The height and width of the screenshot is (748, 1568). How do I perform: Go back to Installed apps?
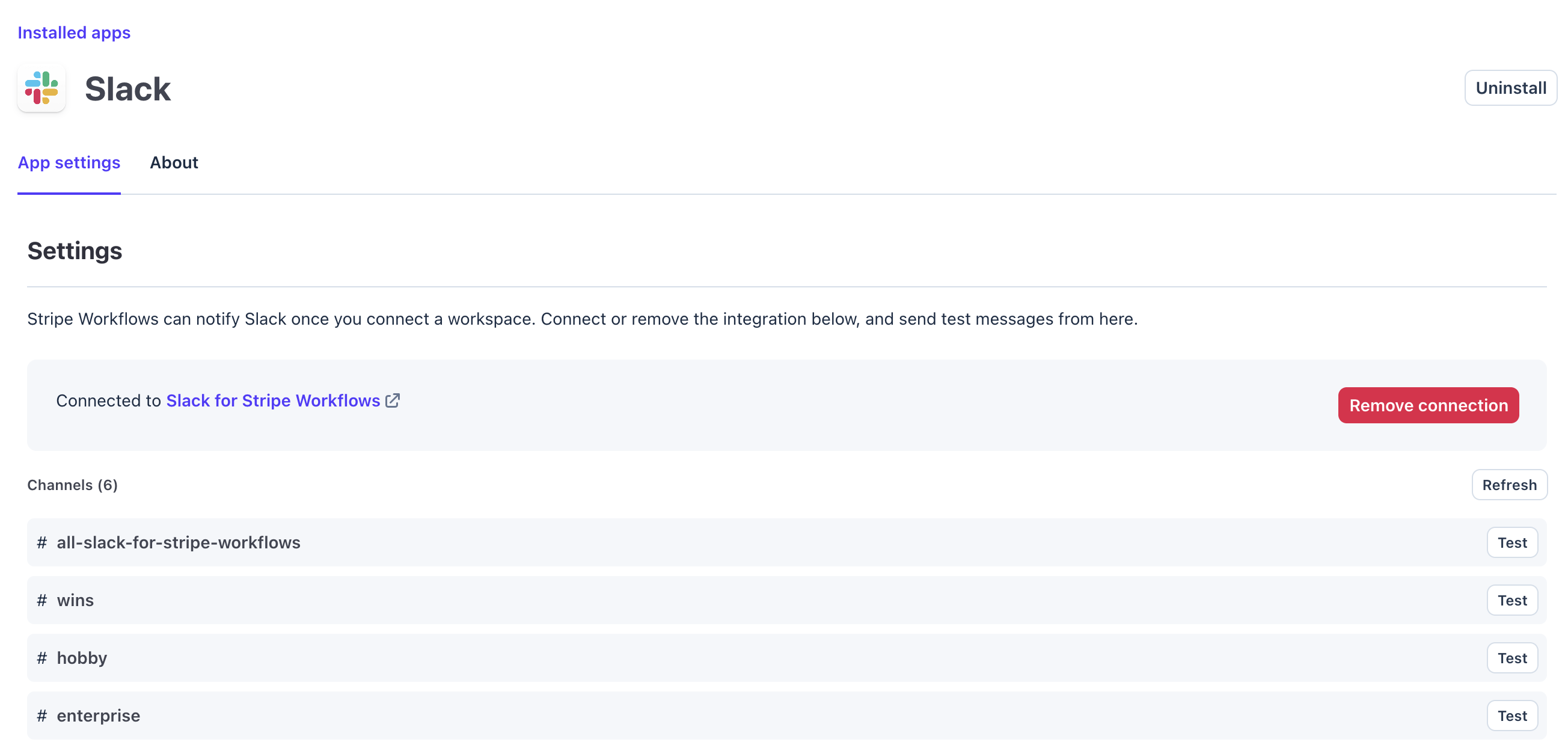click(74, 32)
